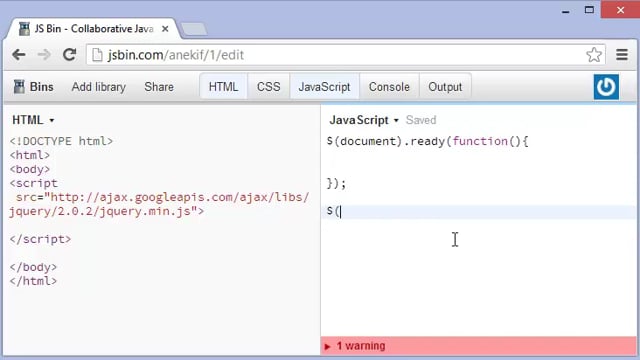Click the Saved status label
Image resolution: width=640 pixels, height=360 pixels.
tap(421, 120)
